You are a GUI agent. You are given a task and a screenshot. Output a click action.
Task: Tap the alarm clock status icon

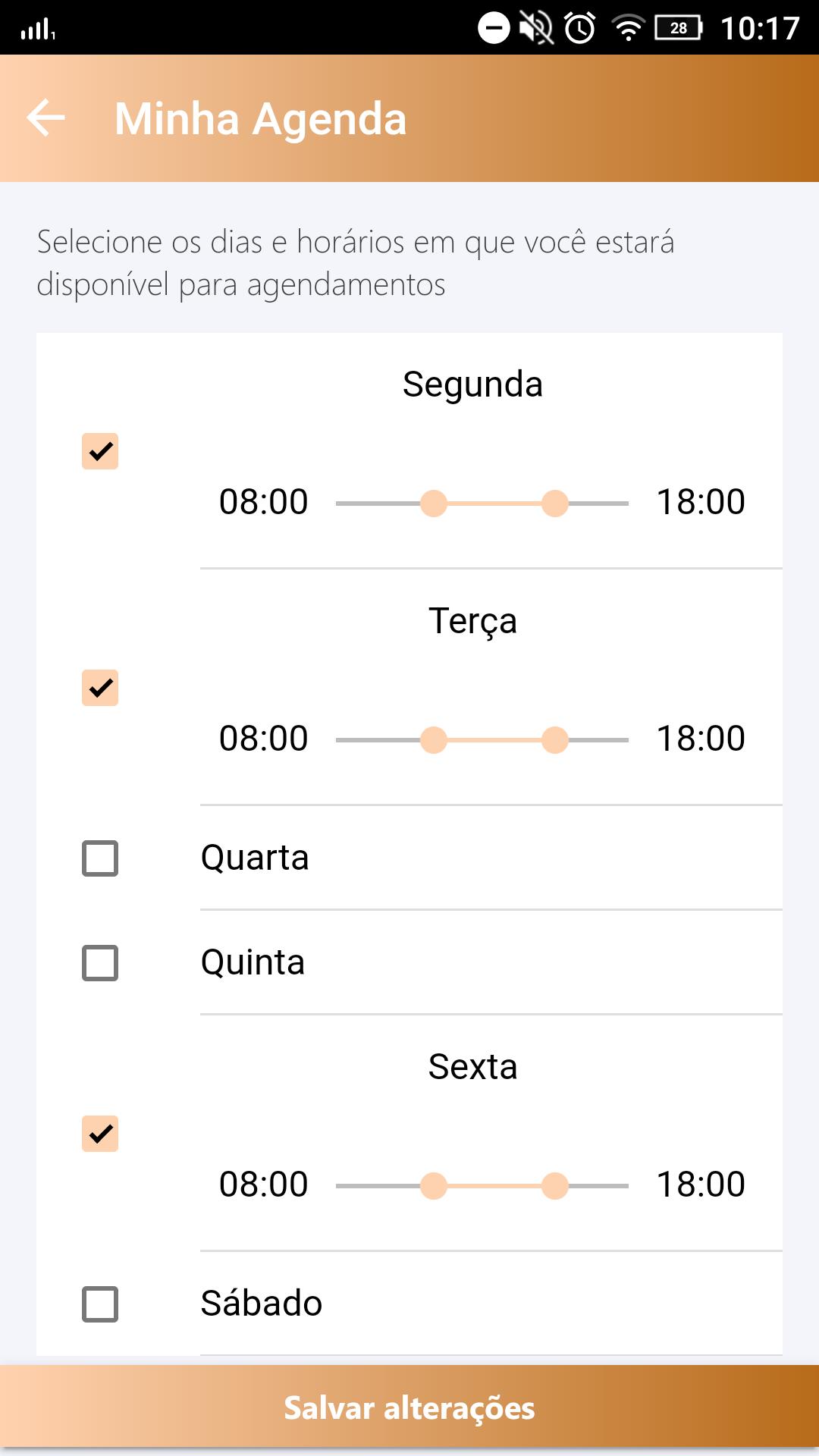pos(580,29)
